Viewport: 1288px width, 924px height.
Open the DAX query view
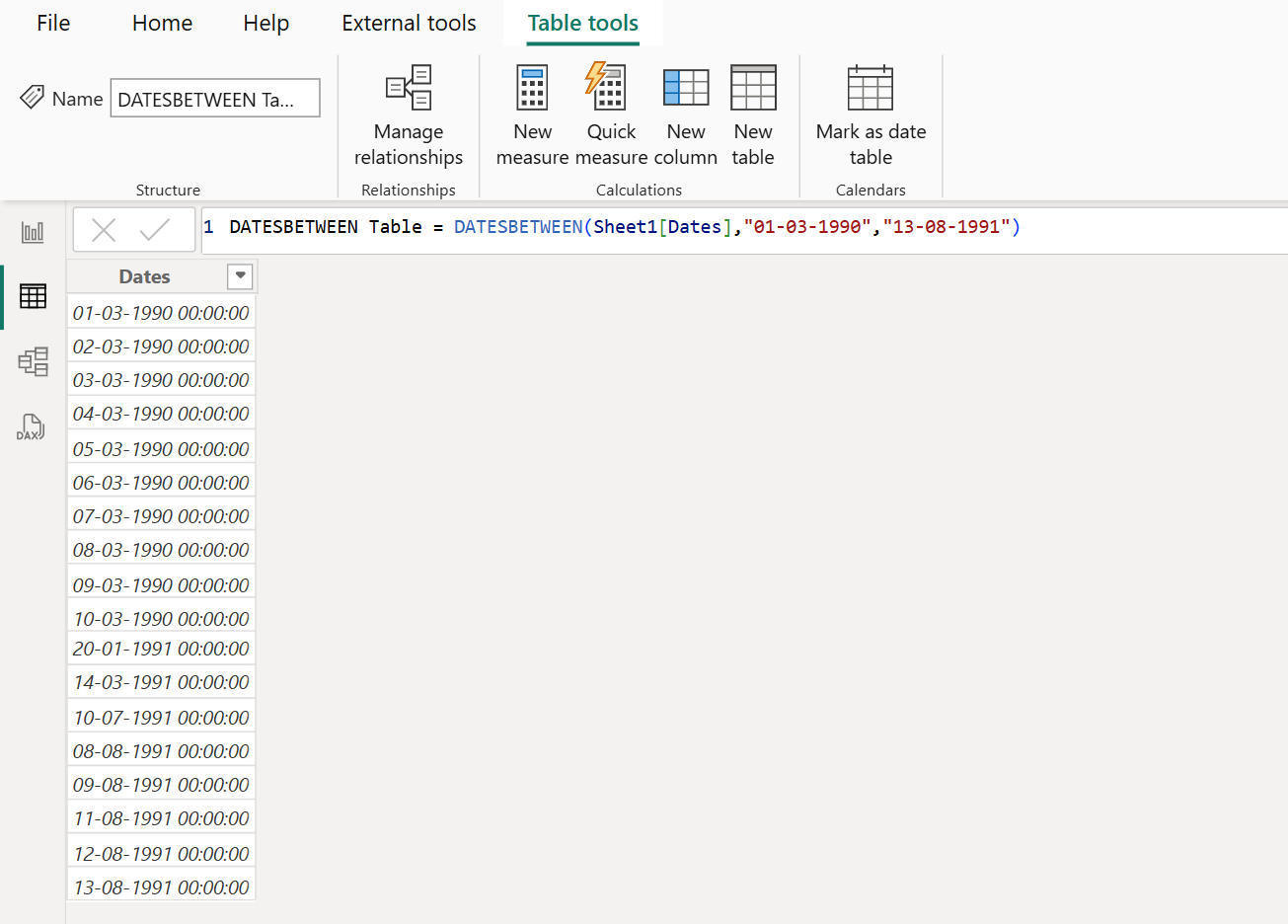[x=31, y=426]
